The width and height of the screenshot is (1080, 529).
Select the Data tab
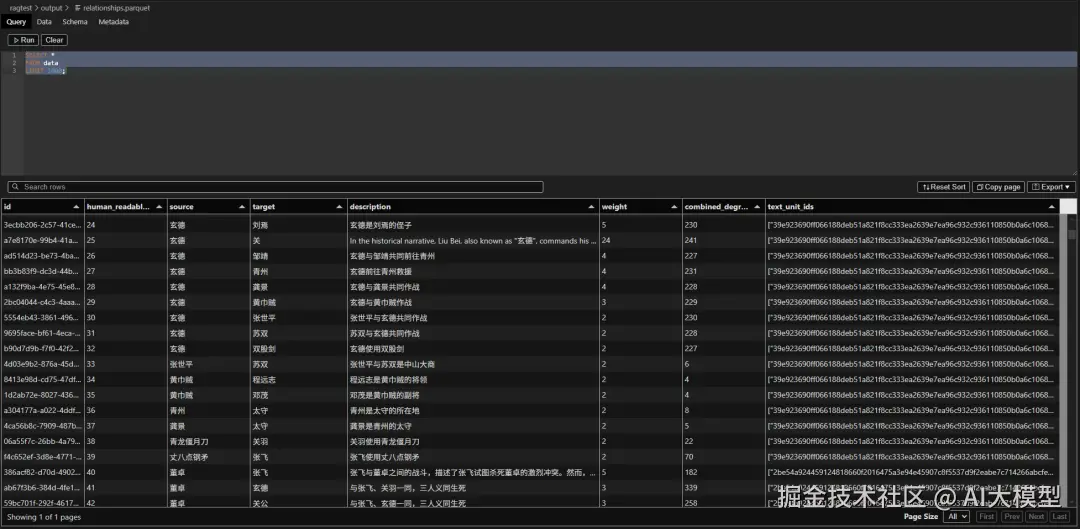[44, 21]
